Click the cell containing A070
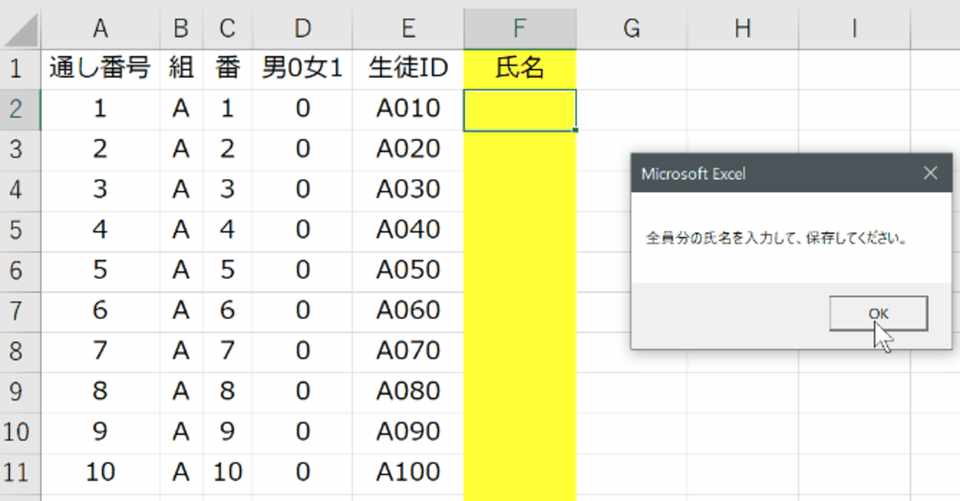960x501 pixels. coord(408,352)
